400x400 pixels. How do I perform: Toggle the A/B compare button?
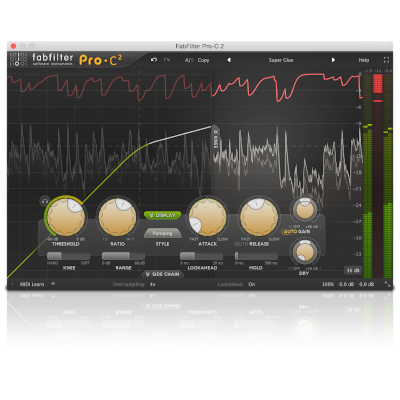coord(189,60)
